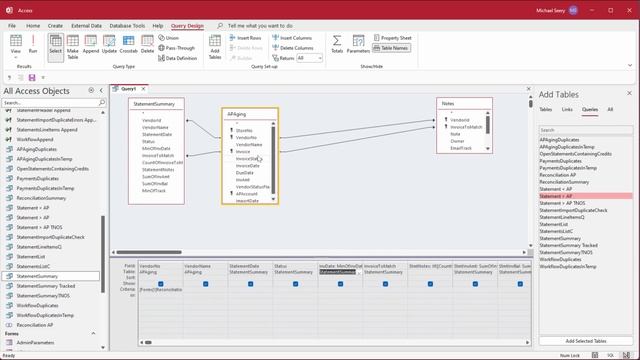Show Links tab in Add Tables pane
This screenshot has width=640, height=360.
[567, 109]
